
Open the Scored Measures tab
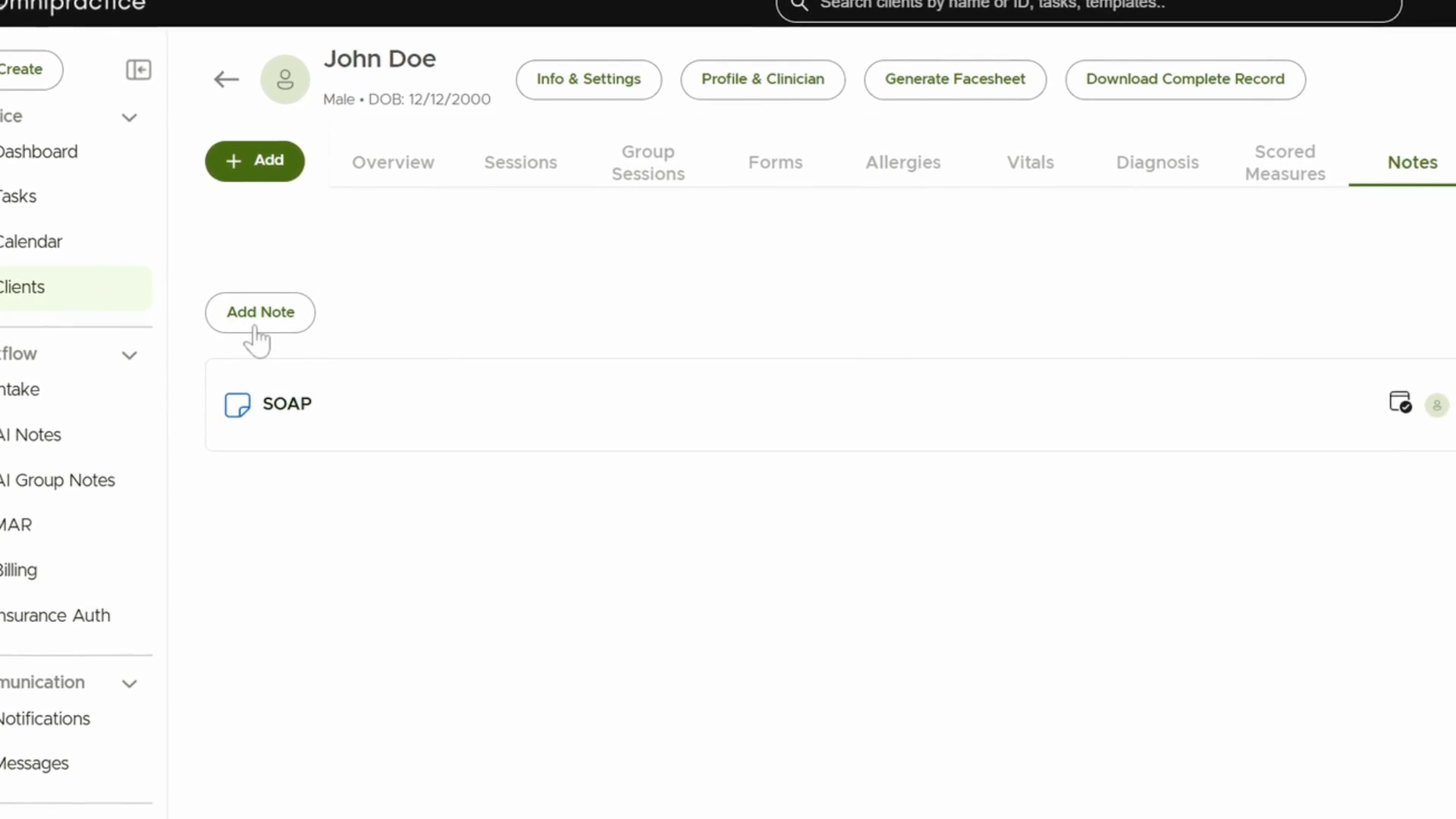(x=1285, y=162)
